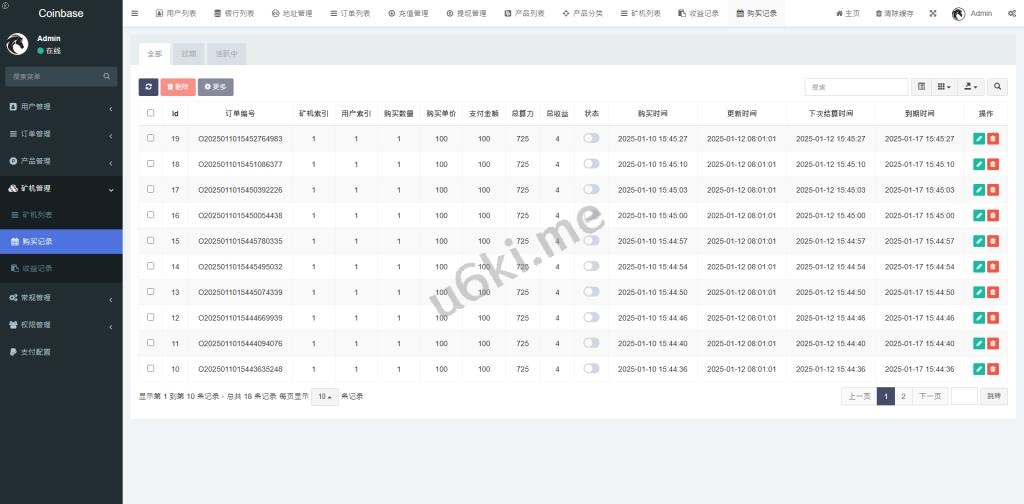Image resolution: width=1024 pixels, height=504 pixels.
Task: Check the checkbox for row Id 15
Action: [x=151, y=240]
